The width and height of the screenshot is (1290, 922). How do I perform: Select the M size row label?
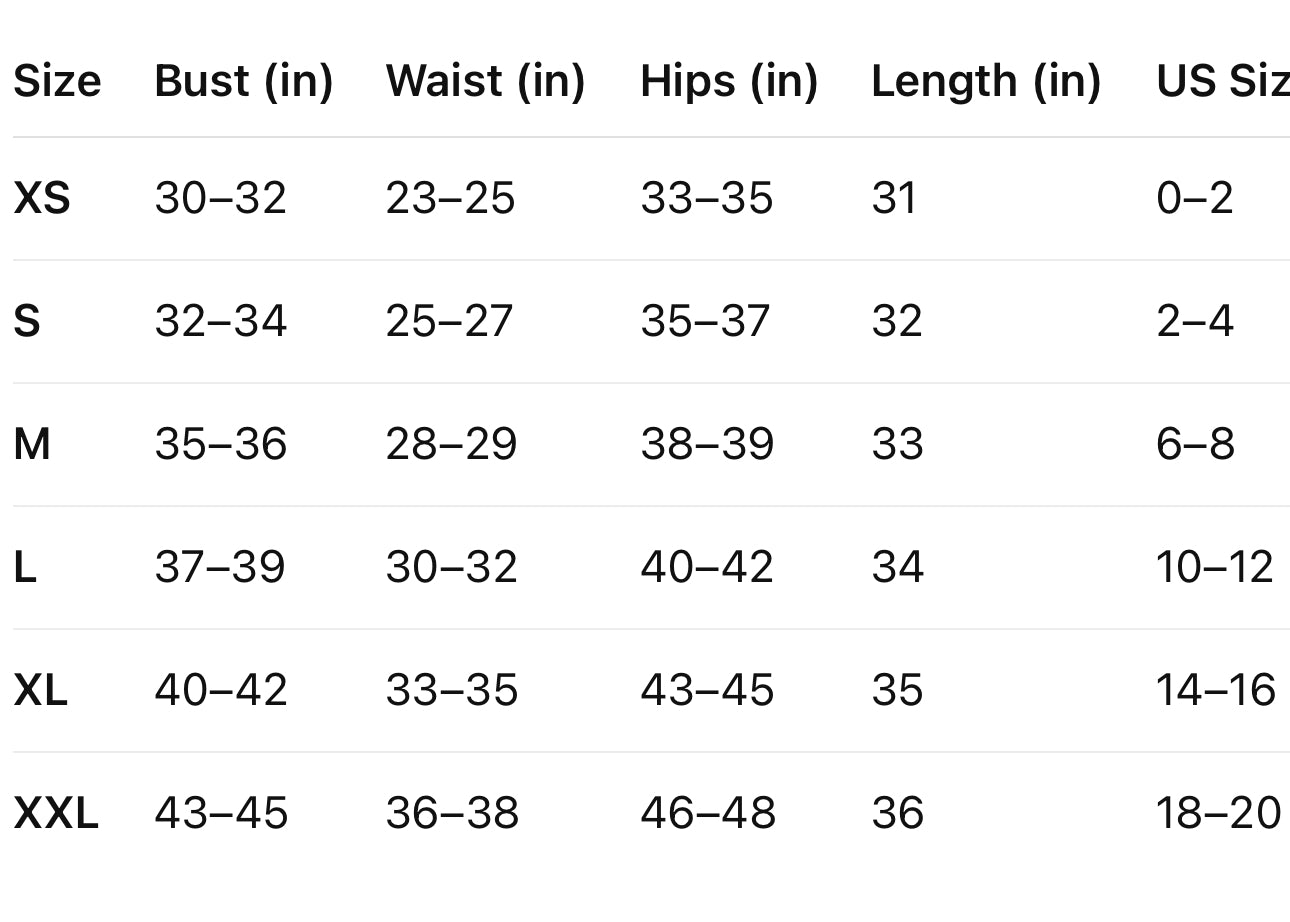(x=32, y=444)
